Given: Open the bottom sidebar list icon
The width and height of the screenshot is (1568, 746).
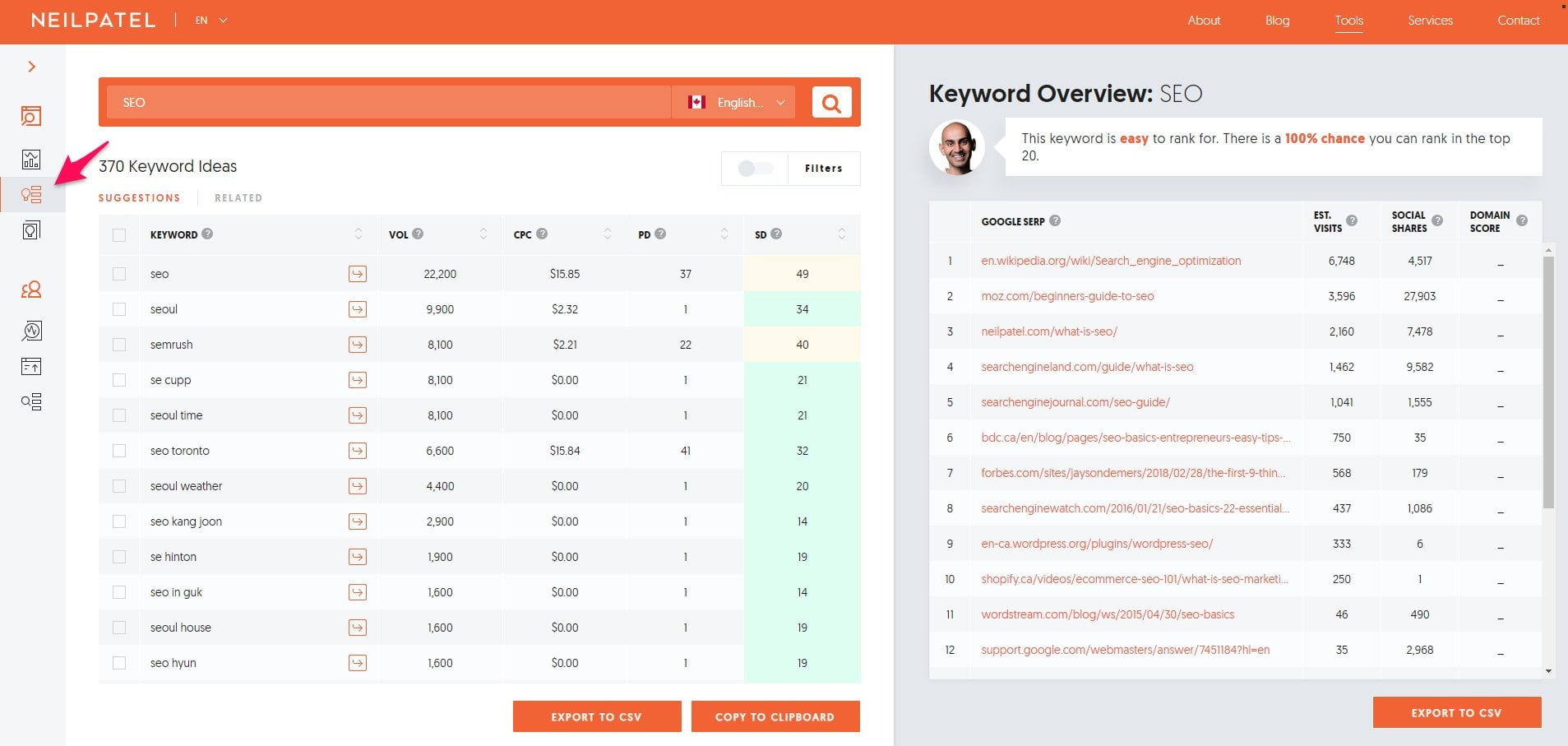Looking at the screenshot, I should pos(31,401).
